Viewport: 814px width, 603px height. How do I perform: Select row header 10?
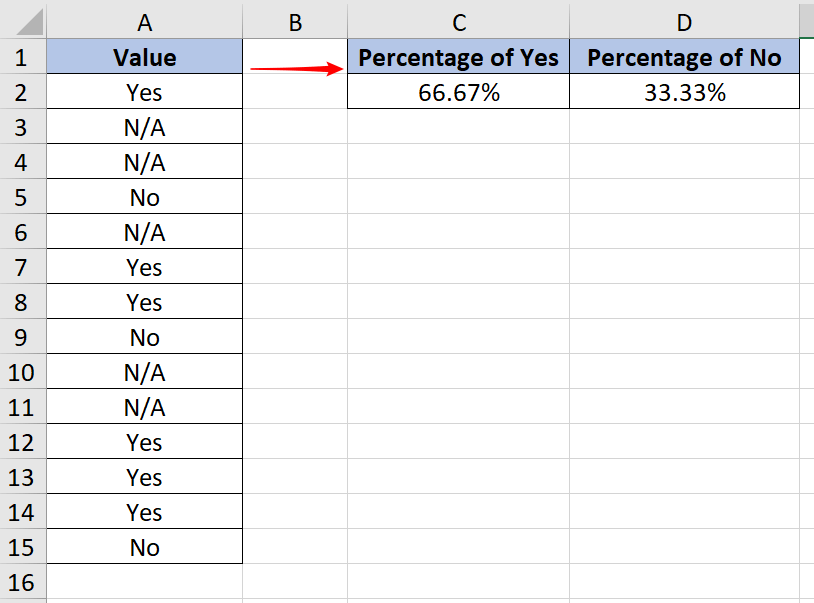pos(22,371)
